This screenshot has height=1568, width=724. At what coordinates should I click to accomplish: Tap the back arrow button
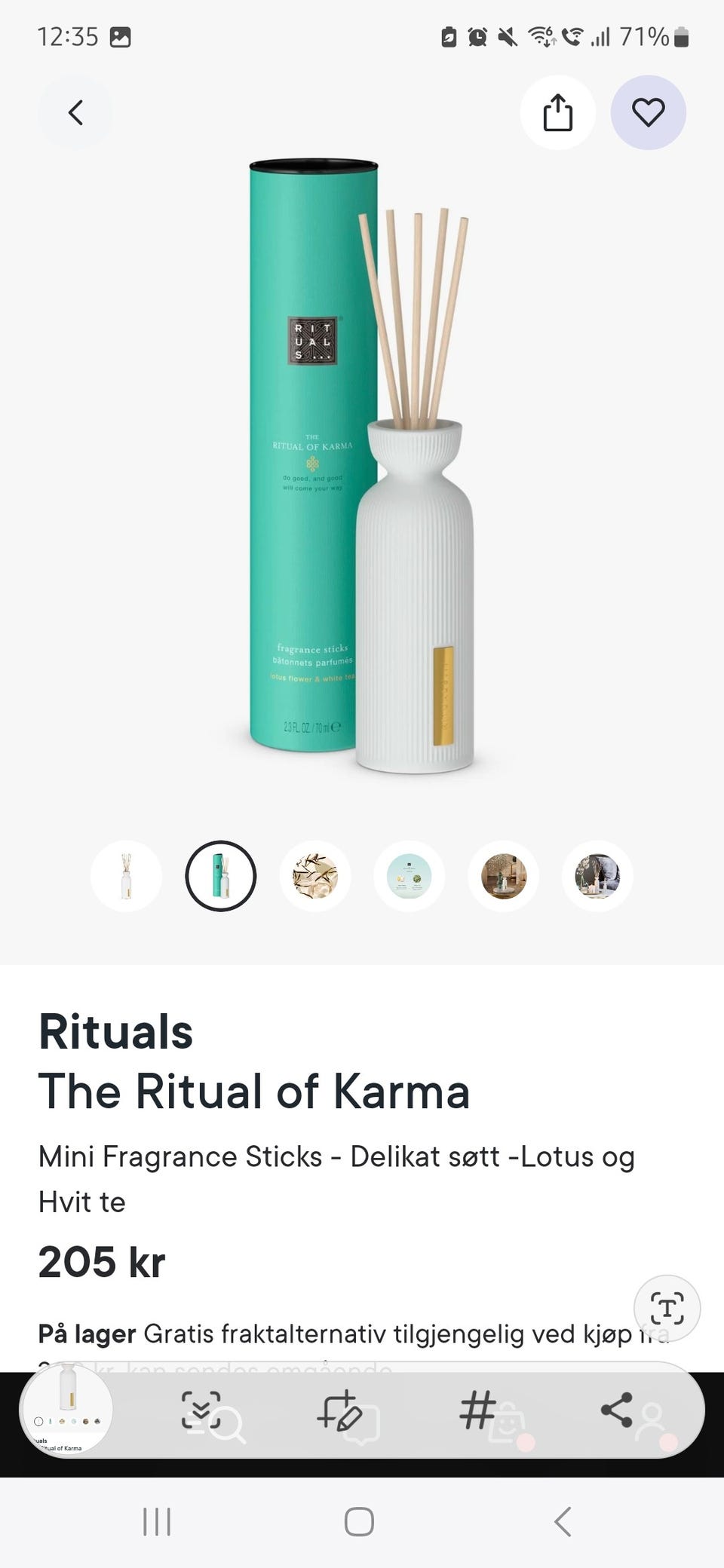(x=75, y=113)
